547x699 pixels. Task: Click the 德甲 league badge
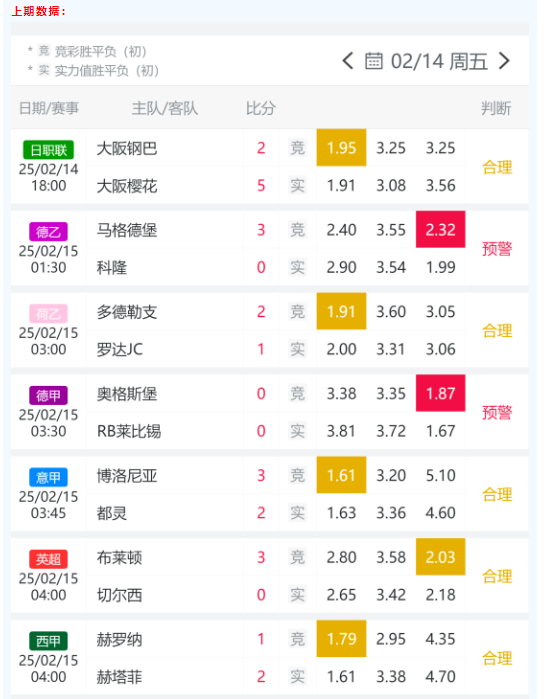point(48,395)
